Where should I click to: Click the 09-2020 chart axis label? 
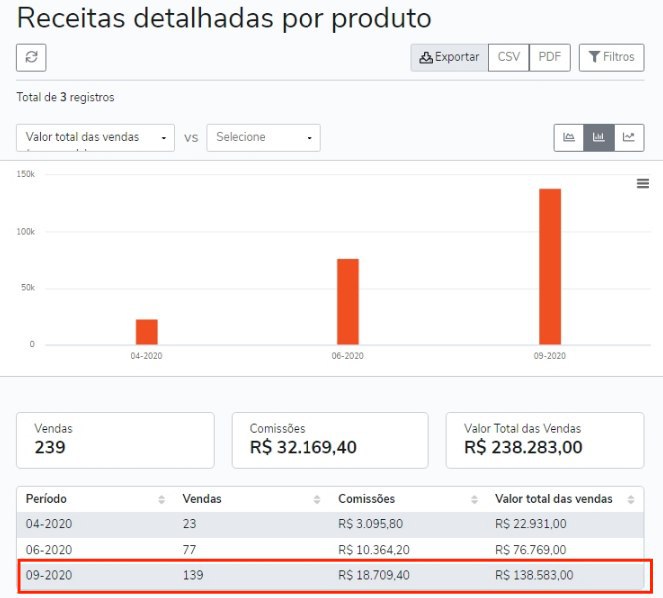click(549, 356)
